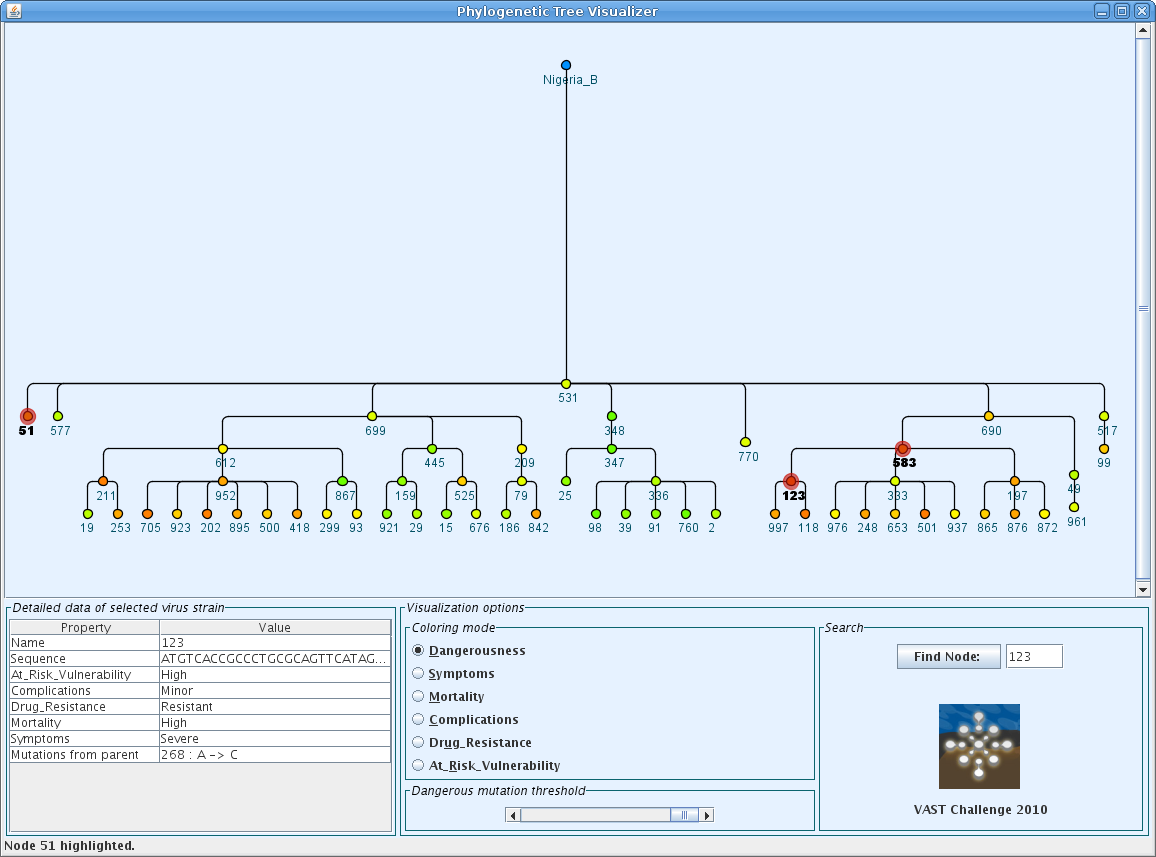
Task: Select leaf node 501
Action: point(925,514)
